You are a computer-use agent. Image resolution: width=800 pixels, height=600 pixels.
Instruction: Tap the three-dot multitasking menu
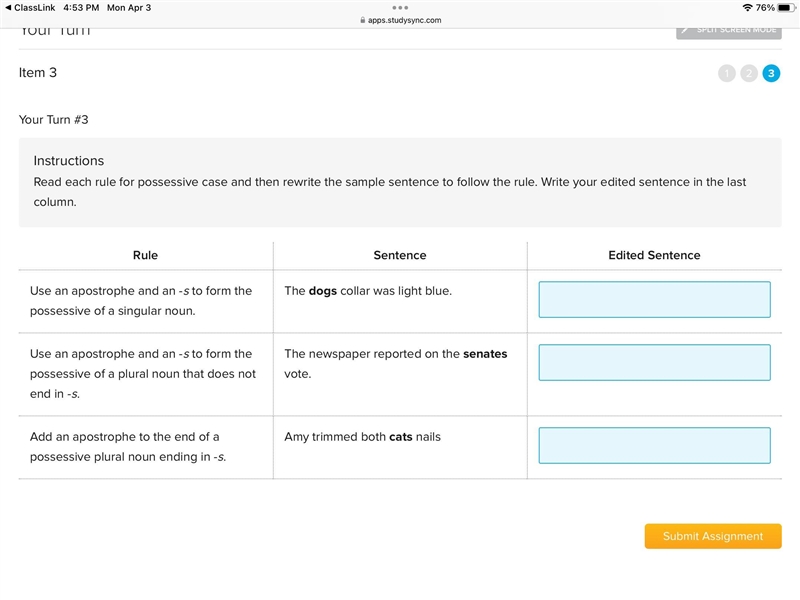point(400,8)
